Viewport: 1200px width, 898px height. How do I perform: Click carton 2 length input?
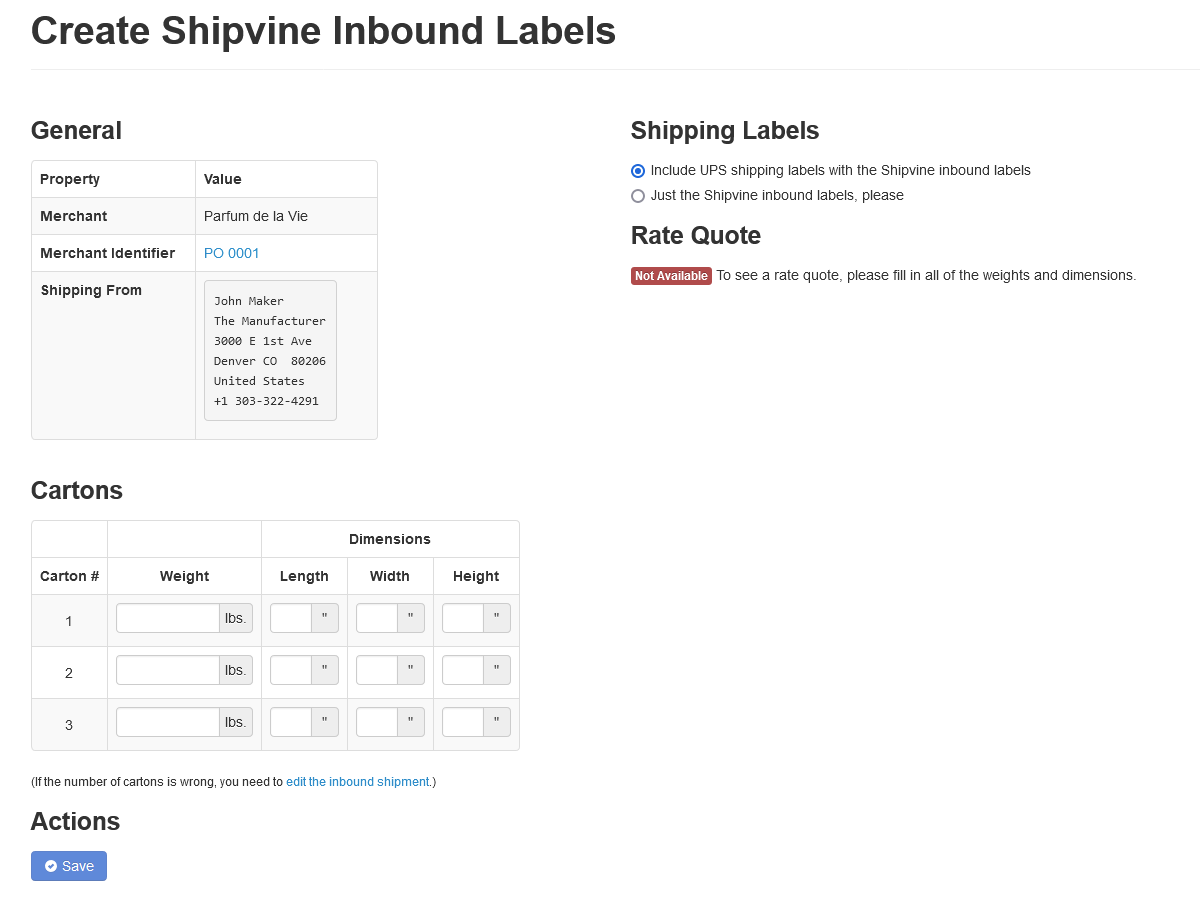coord(291,670)
